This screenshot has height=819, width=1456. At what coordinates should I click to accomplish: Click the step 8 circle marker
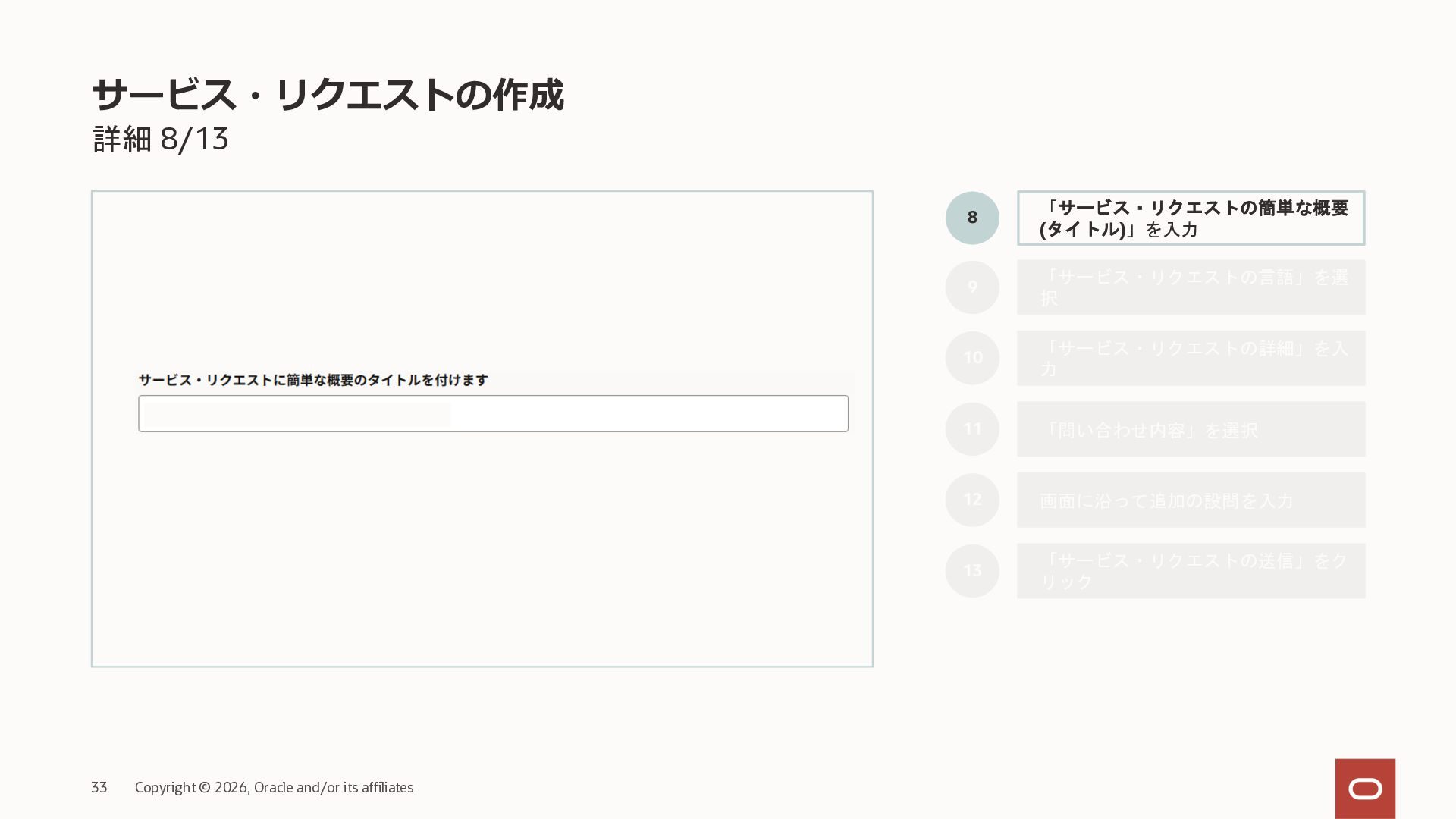point(972,218)
